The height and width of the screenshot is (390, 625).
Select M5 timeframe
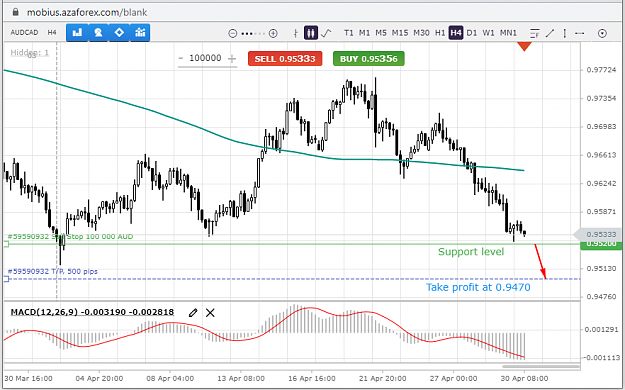(381, 33)
